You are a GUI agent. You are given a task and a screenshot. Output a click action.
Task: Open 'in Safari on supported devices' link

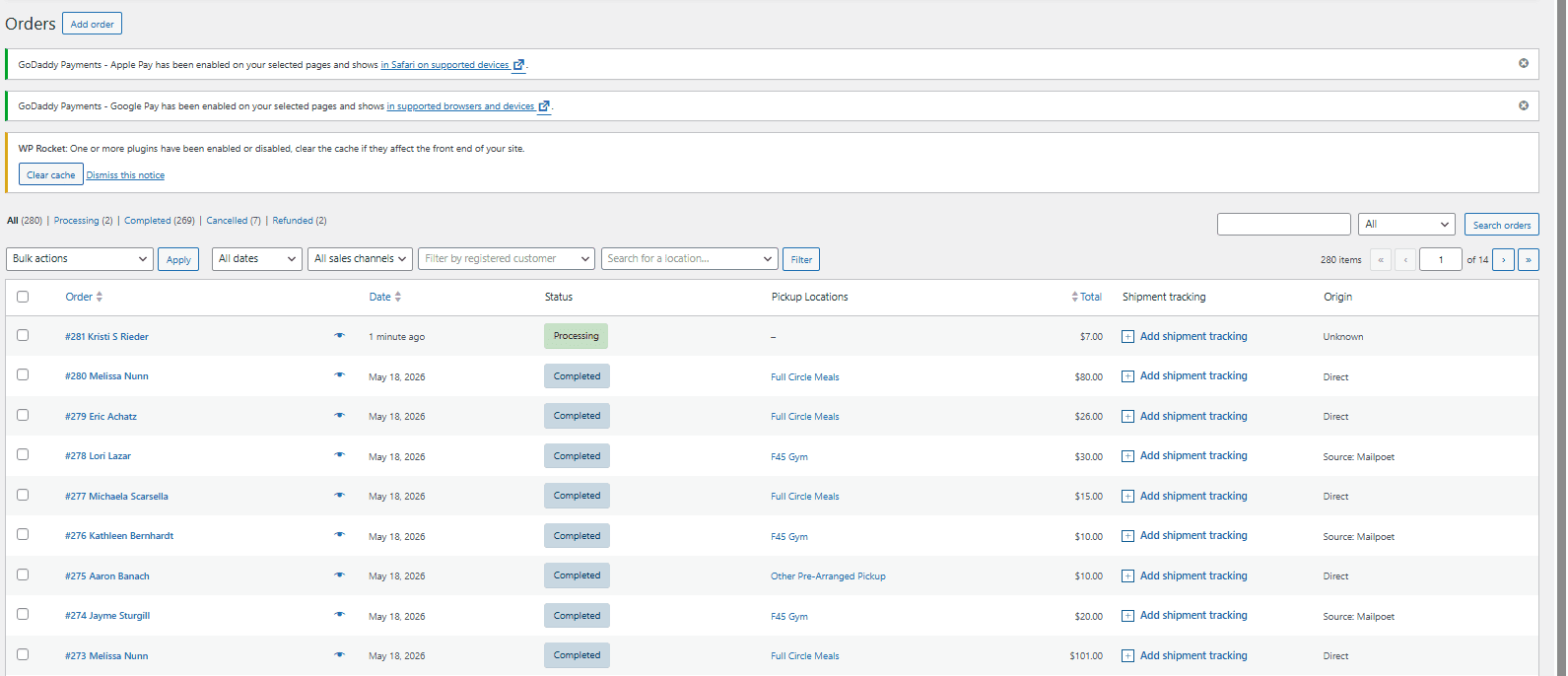pyautogui.click(x=452, y=65)
